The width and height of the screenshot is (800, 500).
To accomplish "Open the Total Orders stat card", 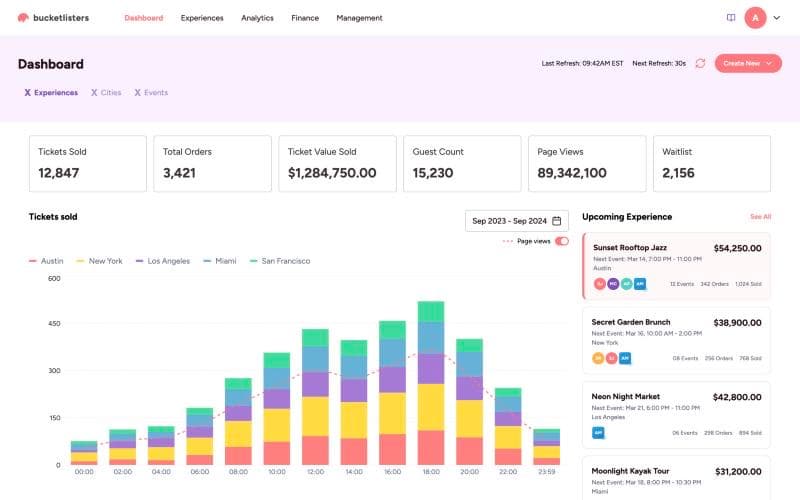I will (212, 164).
